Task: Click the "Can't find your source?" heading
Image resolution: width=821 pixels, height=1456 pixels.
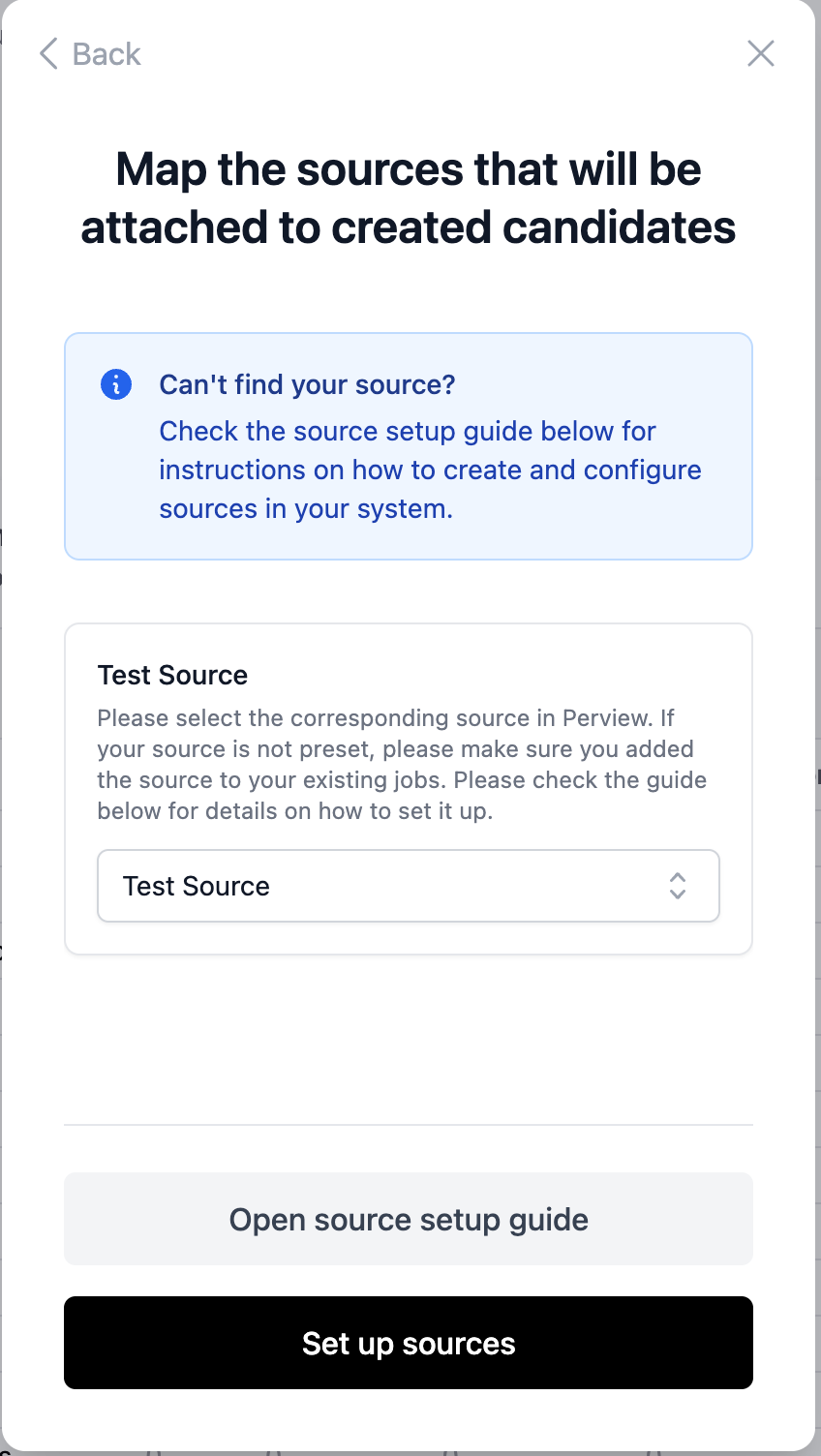Action: pyautogui.click(x=307, y=384)
